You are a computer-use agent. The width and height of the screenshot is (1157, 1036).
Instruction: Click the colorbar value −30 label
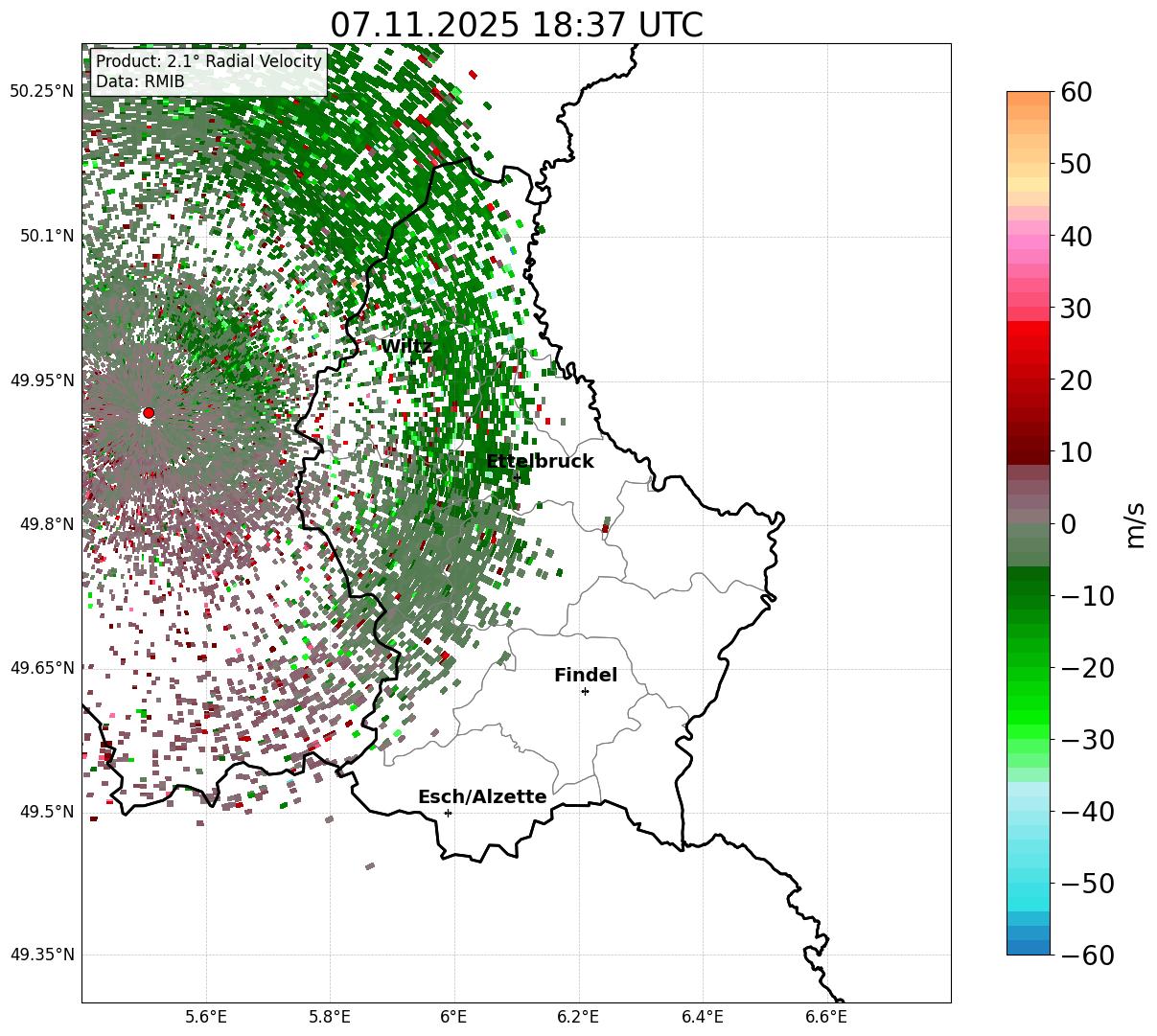1087,740
